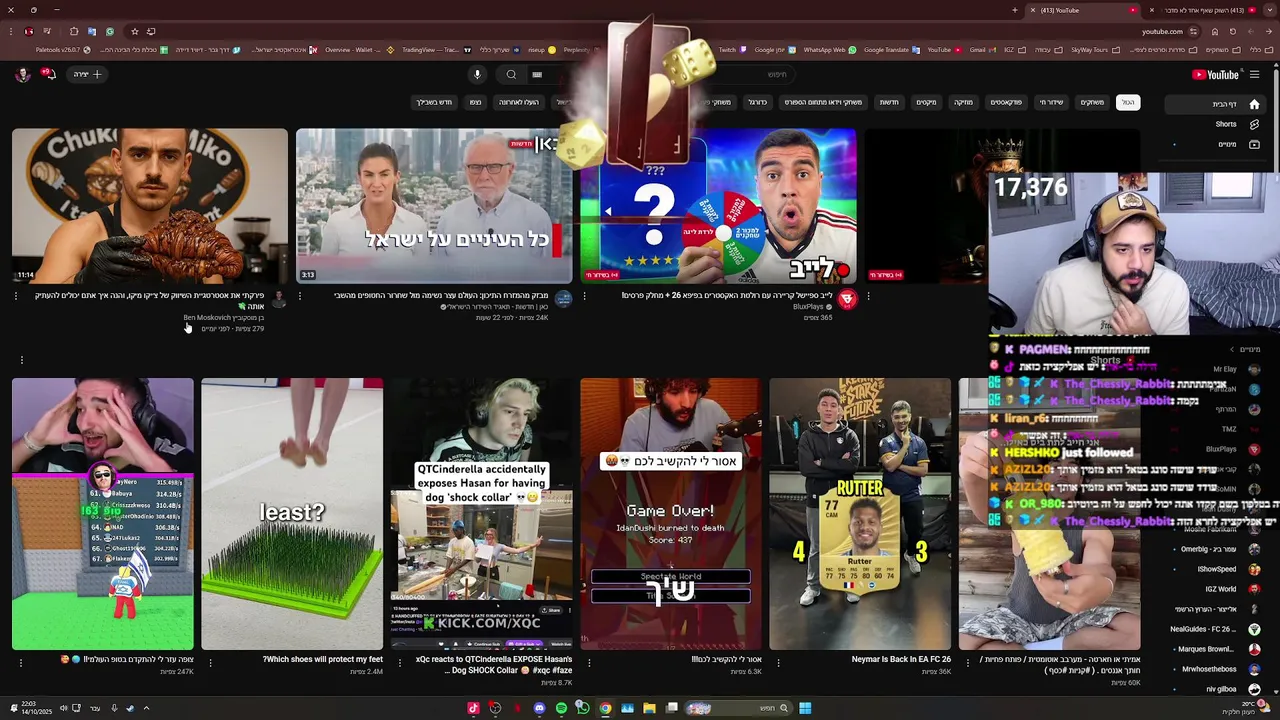
Task: Select the משחקים (Gaming) chip
Action: tap(1092, 102)
